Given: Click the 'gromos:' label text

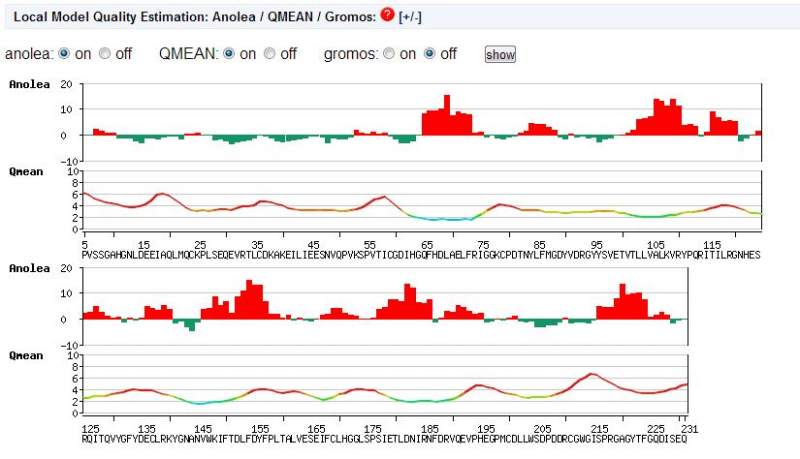Looking at the screenshot, I should click(x=351, y=54).
